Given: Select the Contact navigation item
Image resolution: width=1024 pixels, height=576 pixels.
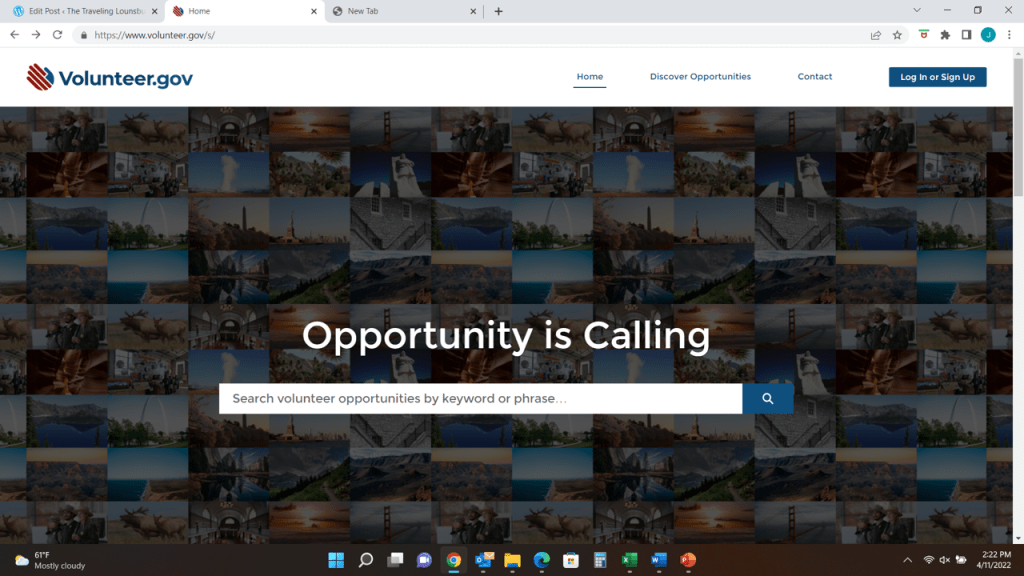Looking at the screenshot, I should (x=814, y=77).
